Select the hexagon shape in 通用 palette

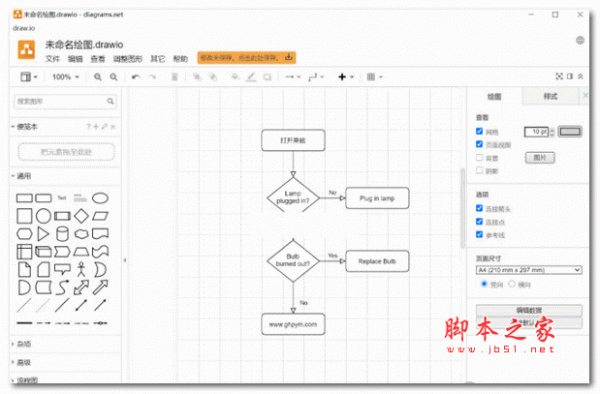24,234
